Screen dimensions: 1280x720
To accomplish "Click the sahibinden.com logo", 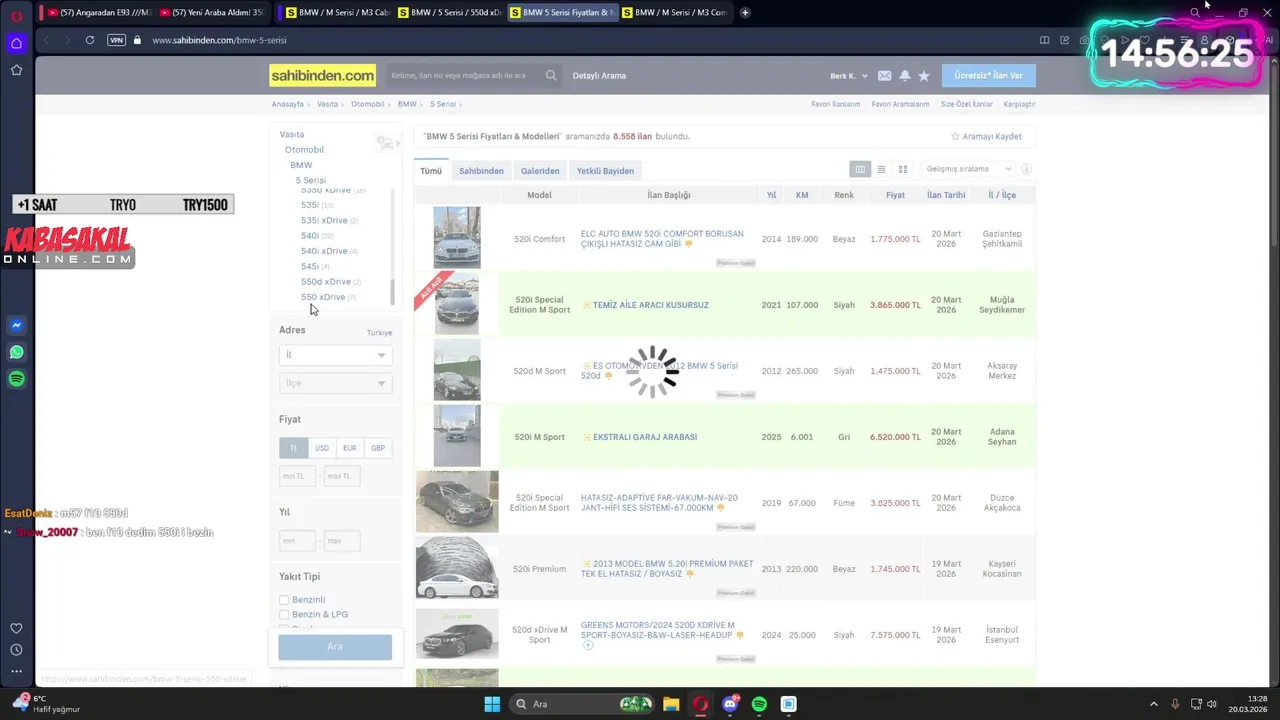I will [322, 76].
